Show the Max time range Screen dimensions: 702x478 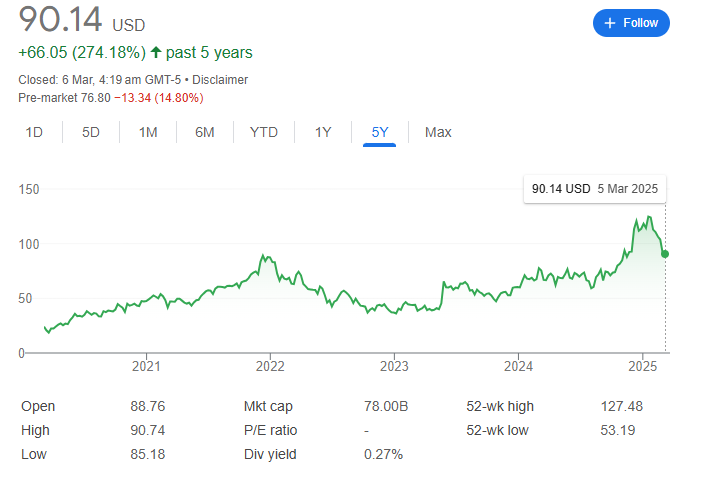pyautogui.click(x=438, y=132)
